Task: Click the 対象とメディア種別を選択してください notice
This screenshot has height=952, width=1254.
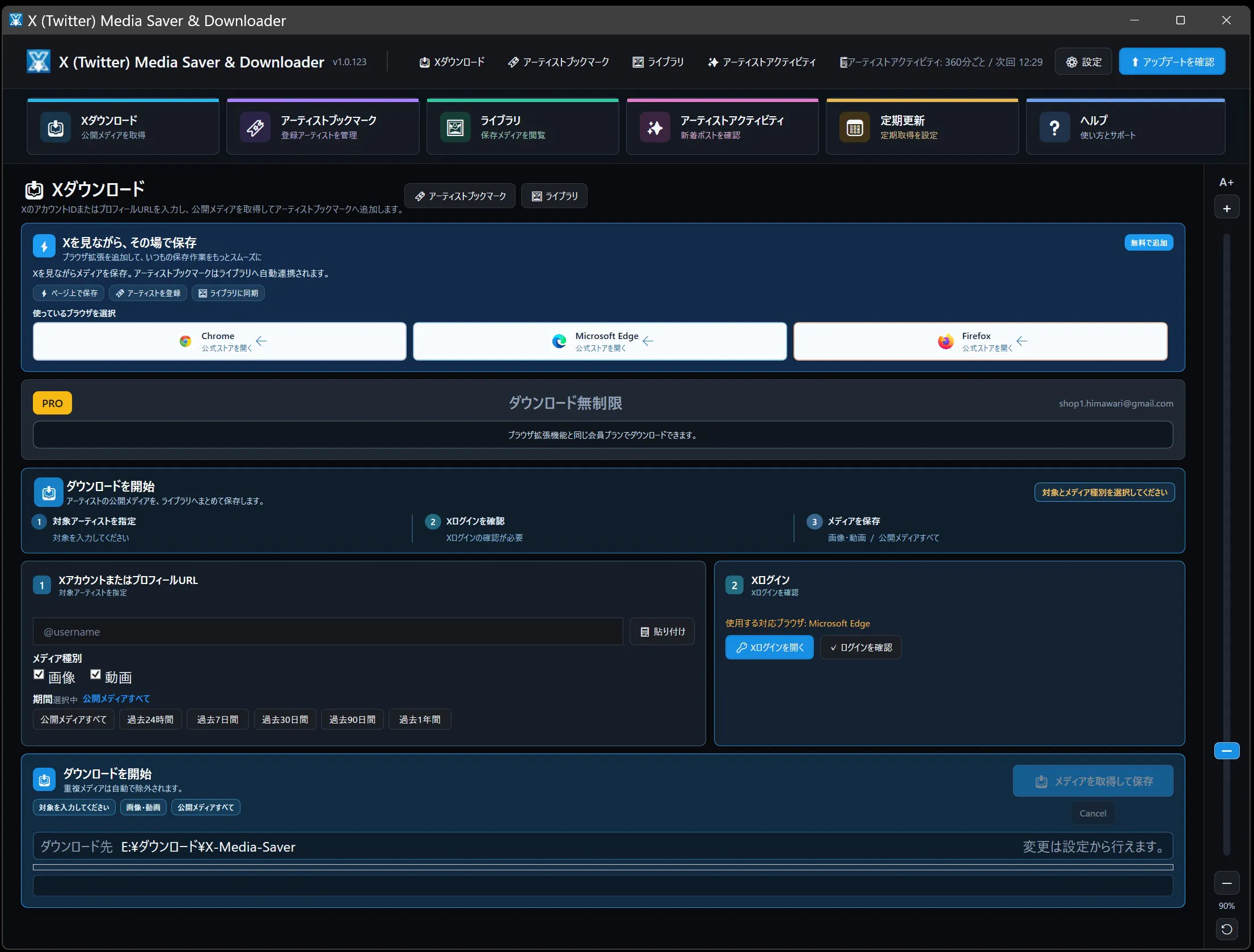Action: pos(1104,492)
